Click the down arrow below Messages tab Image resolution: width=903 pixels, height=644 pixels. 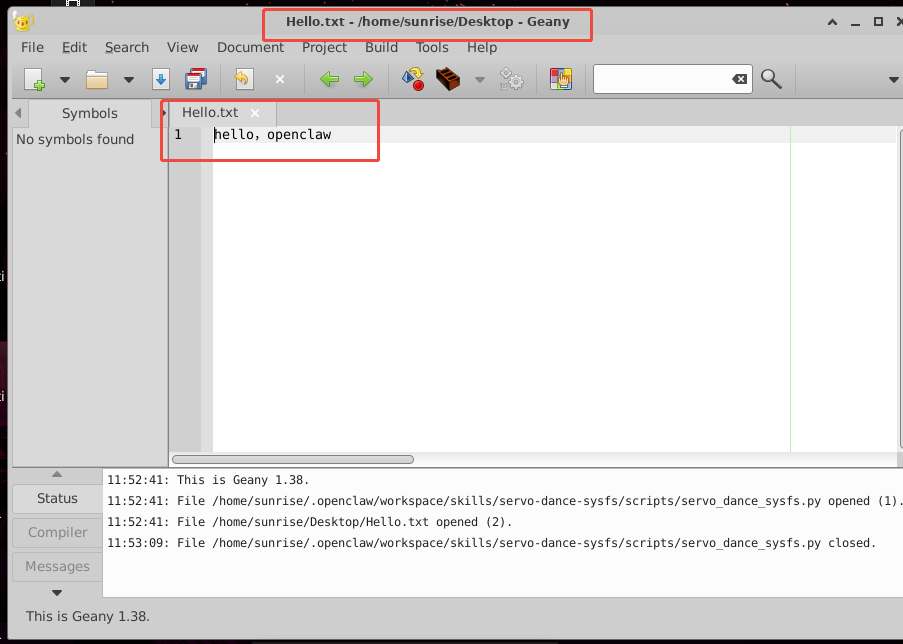point(57,593)
